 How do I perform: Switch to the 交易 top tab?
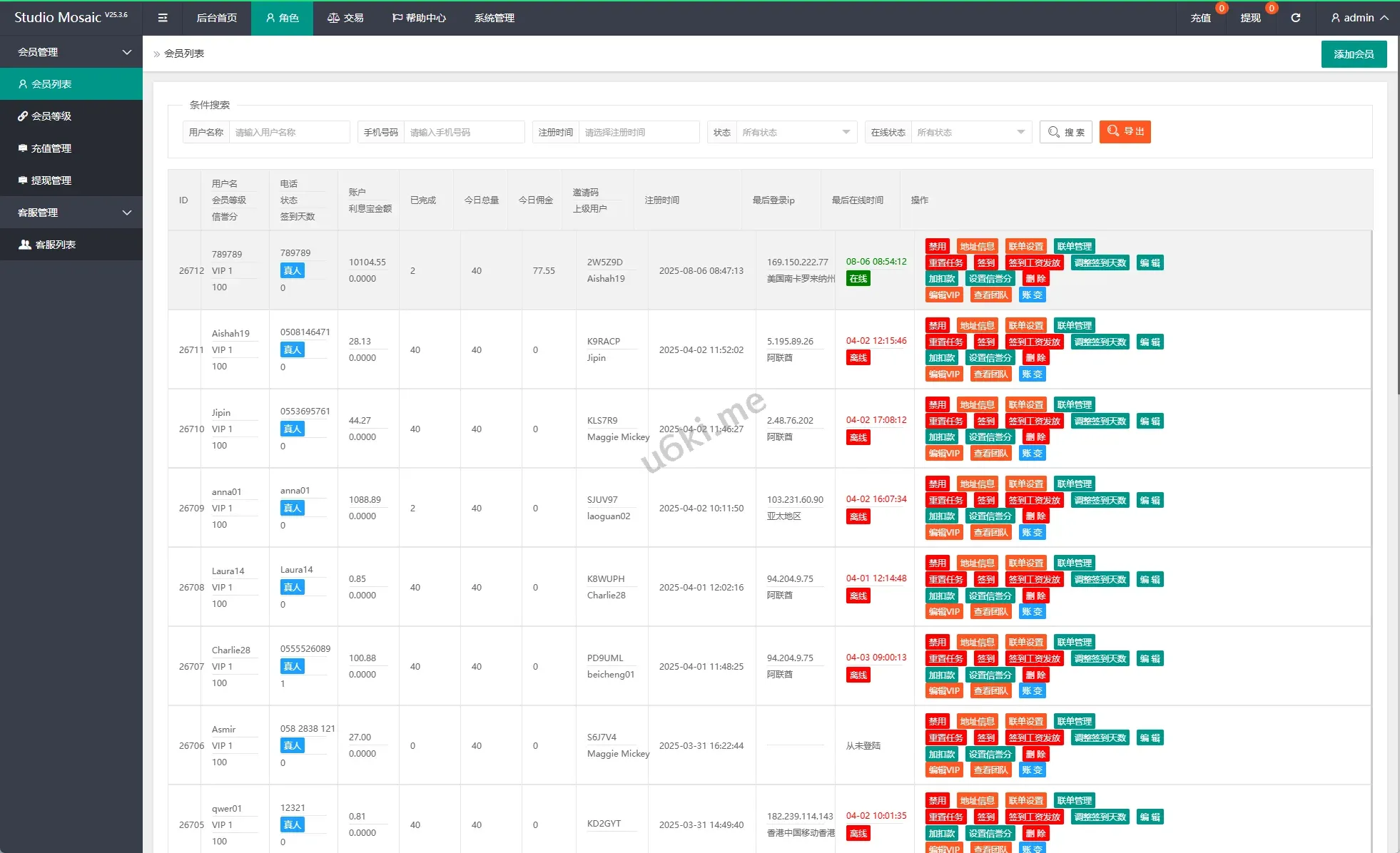(345, 18)
